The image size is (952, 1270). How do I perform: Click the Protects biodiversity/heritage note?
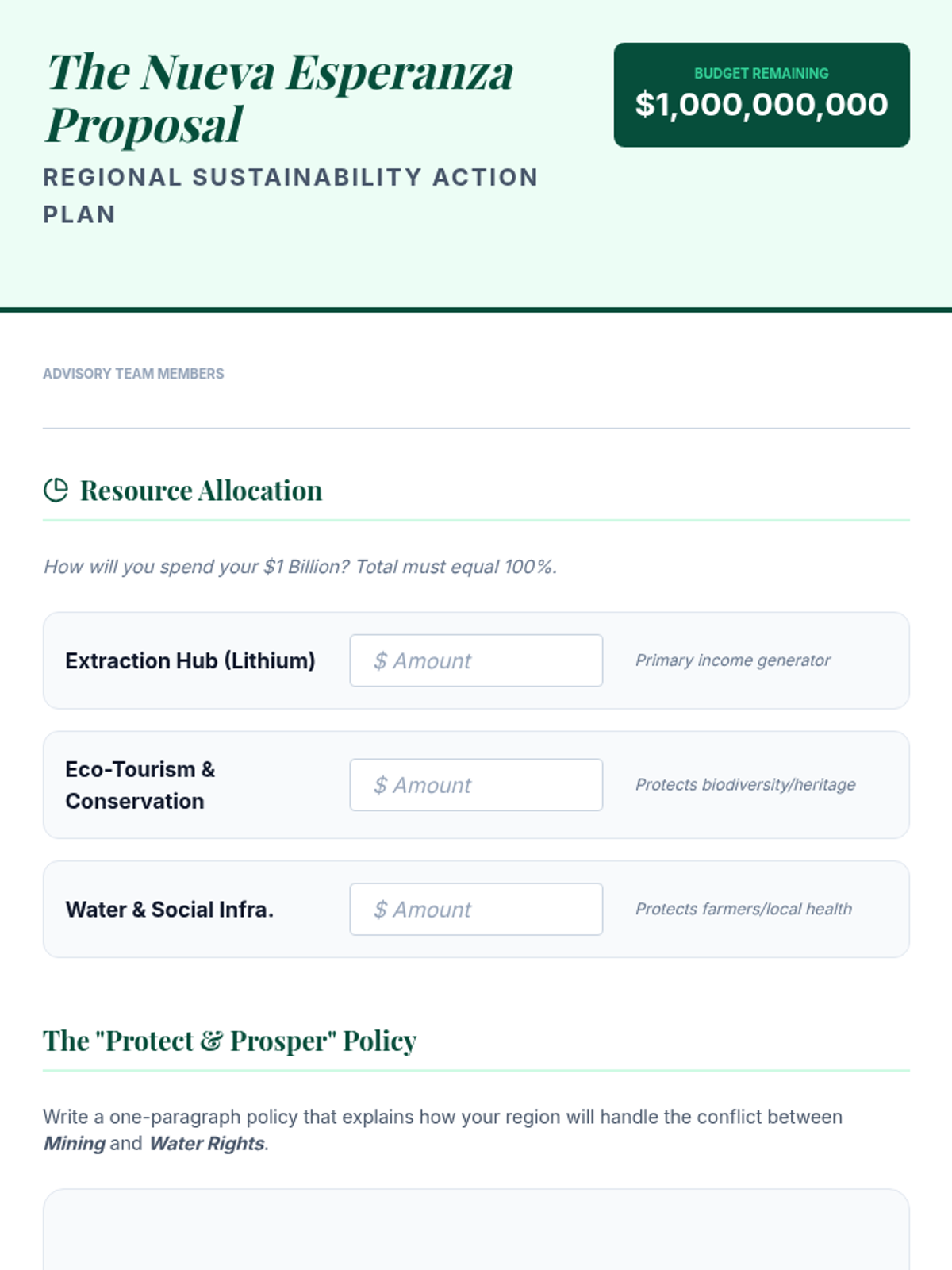click(746, 784)
